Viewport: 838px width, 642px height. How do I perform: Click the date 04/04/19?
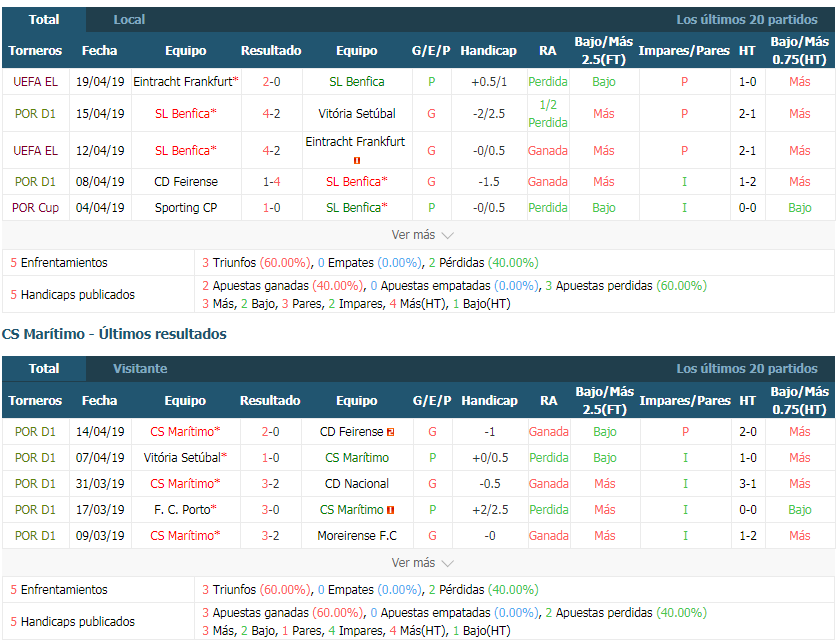(x=100, y=208)
